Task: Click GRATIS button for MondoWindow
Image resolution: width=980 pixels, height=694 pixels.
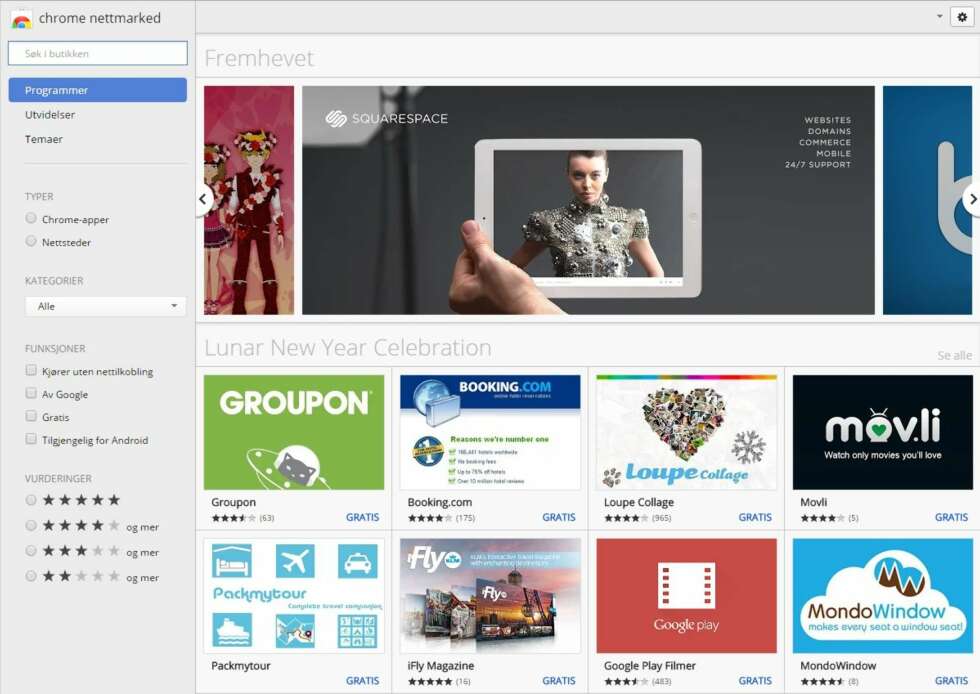Action: pyautogui.click(x=951, y=680)
